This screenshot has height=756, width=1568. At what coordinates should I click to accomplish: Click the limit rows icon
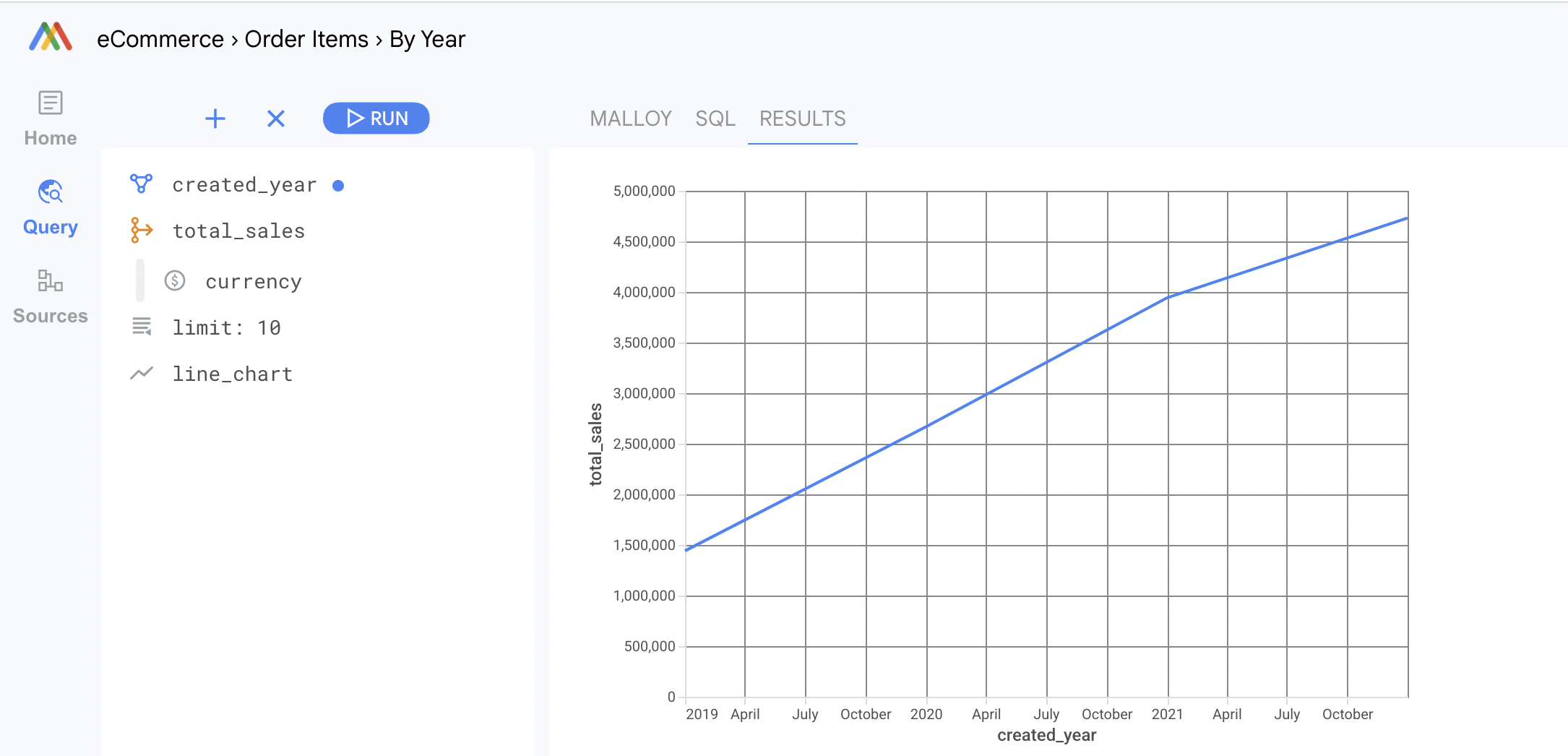142,327
